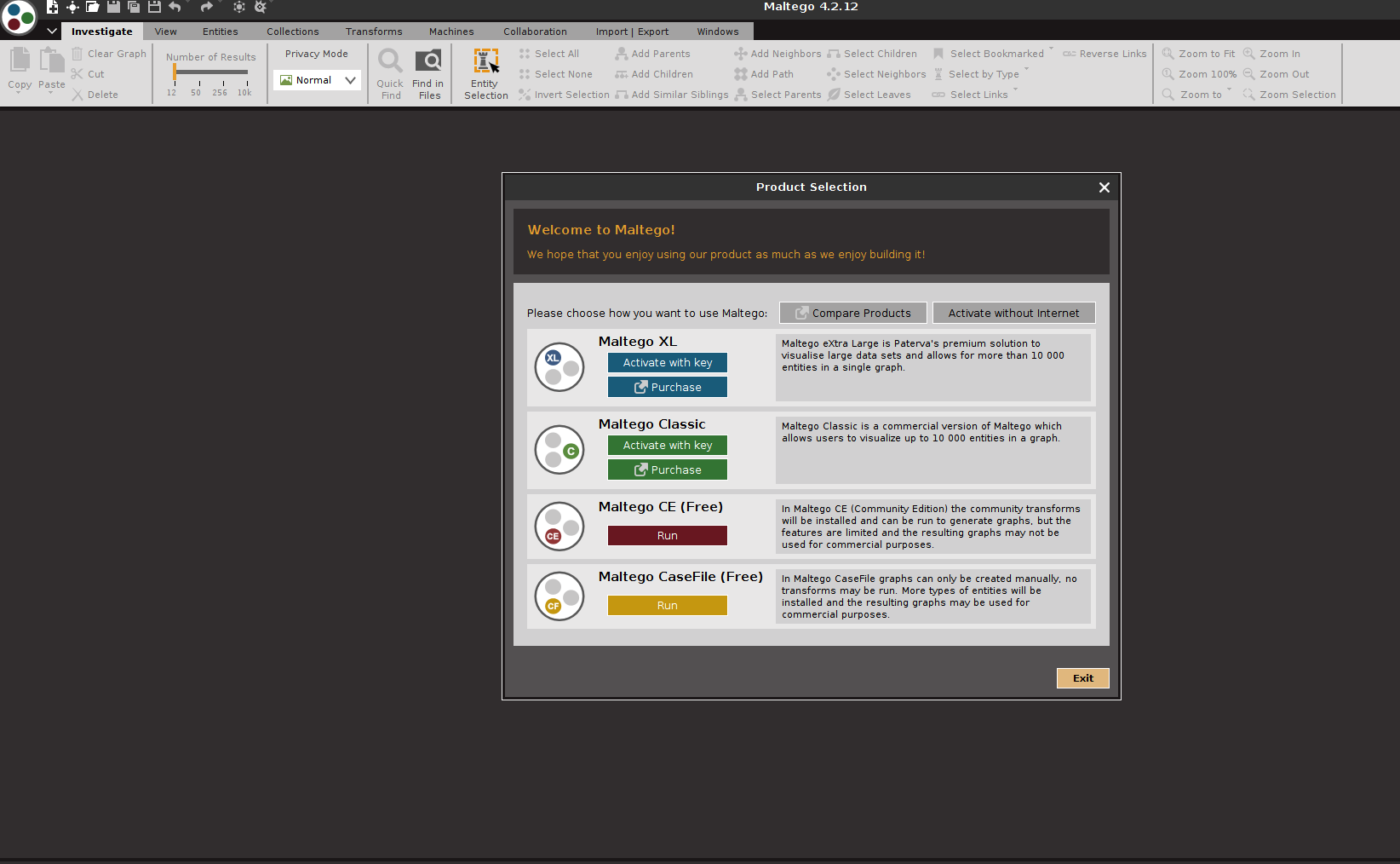Viewport: 1400px width, 864px height.
Task: Click Compare Products external link button
Action: [x=852, y=314]
